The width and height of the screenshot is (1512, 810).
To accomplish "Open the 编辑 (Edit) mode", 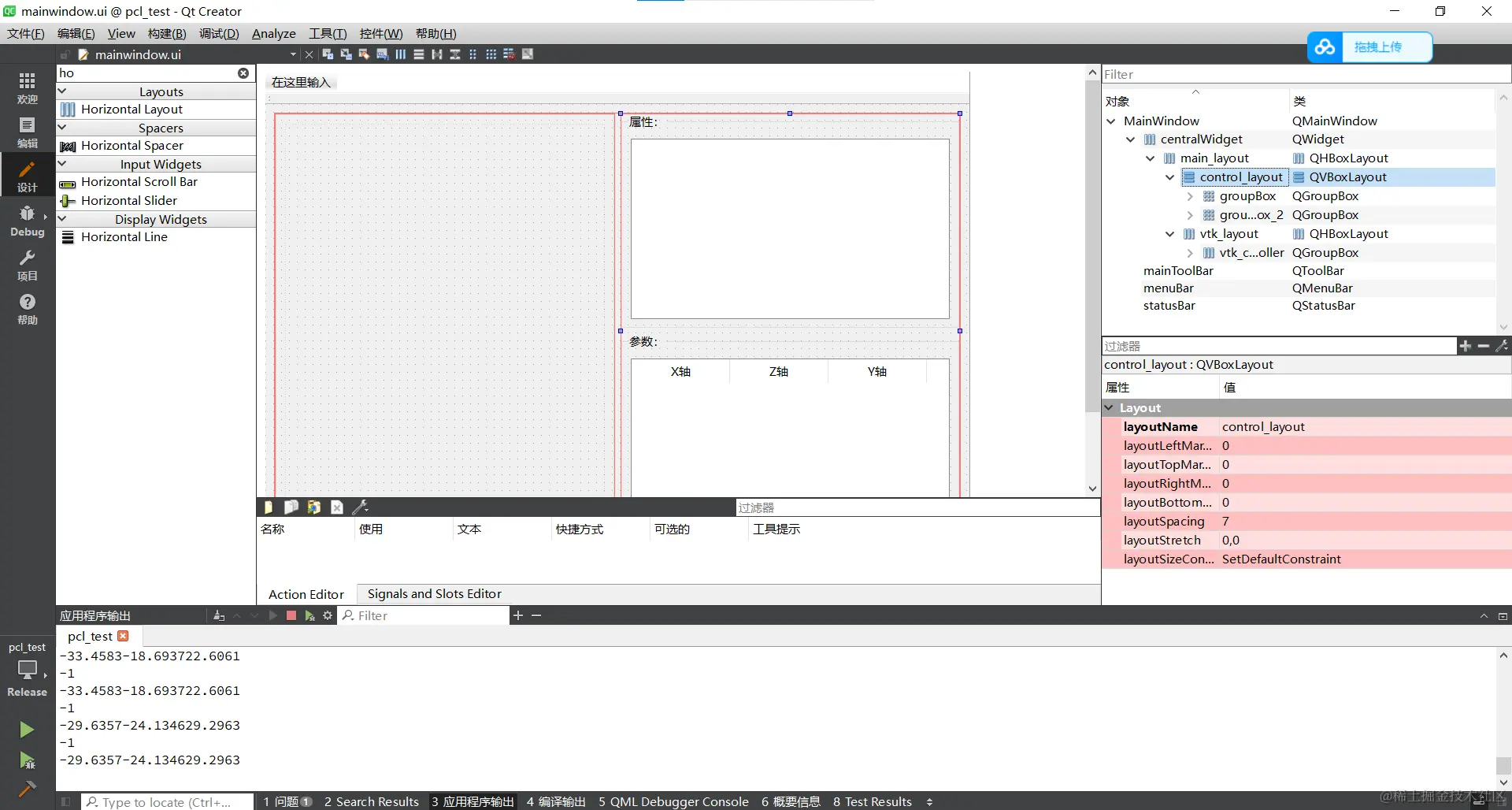I will [x=28, y=132].
